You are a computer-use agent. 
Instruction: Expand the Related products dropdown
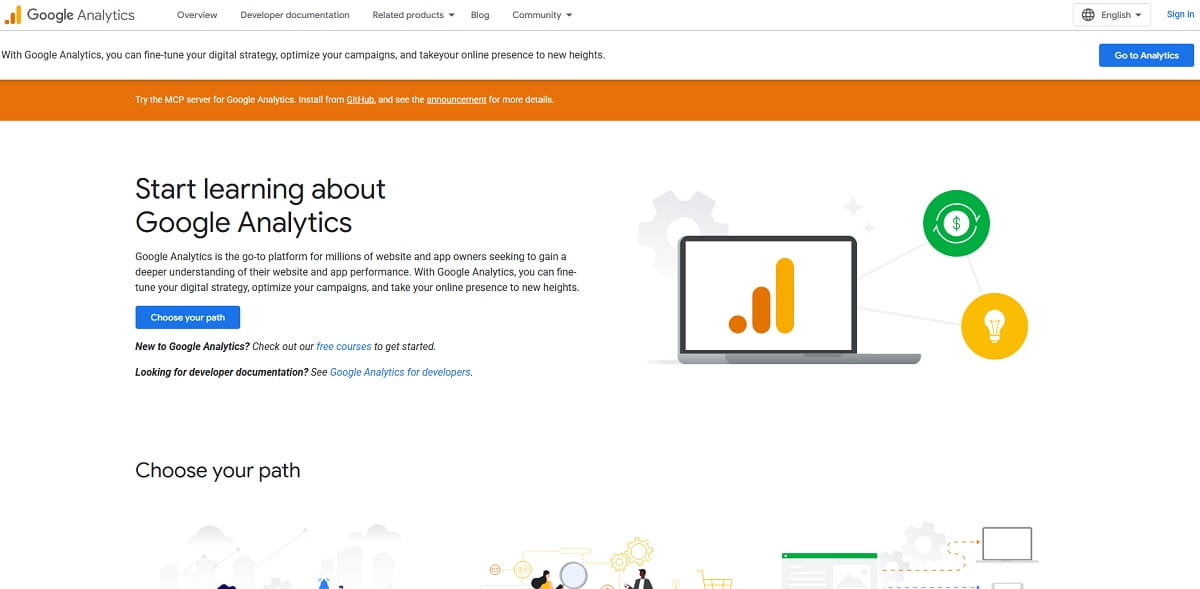click(x=410, y=15)
